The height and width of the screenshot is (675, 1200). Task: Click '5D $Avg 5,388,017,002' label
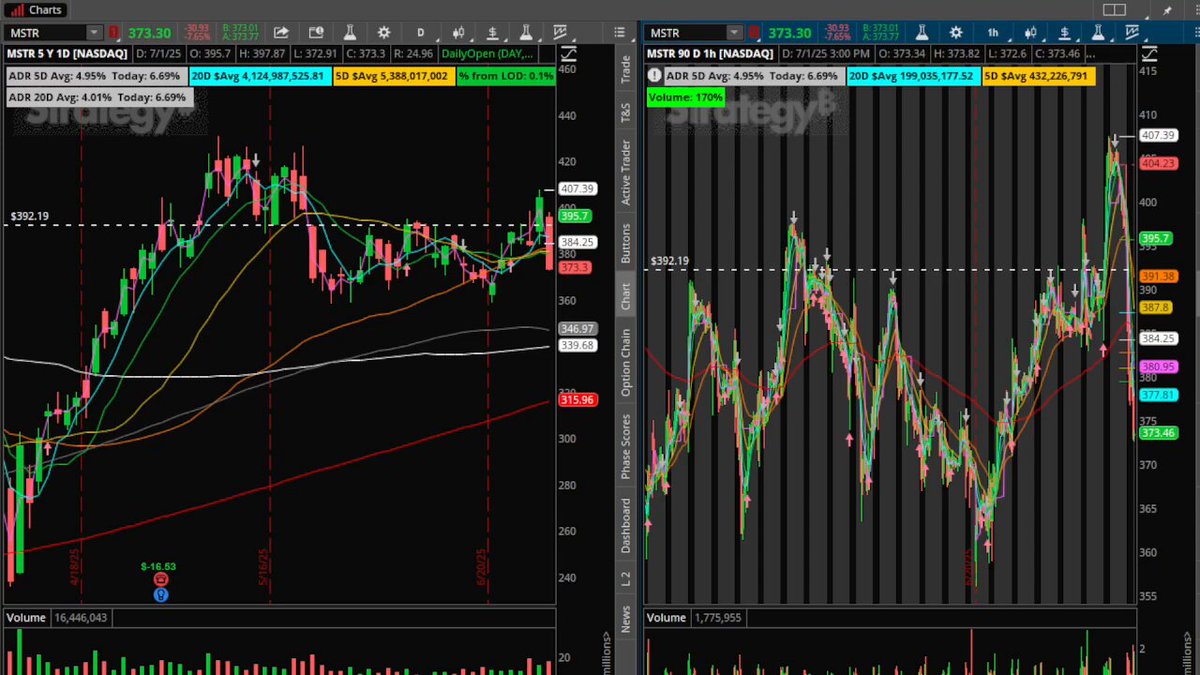point(393,75)
